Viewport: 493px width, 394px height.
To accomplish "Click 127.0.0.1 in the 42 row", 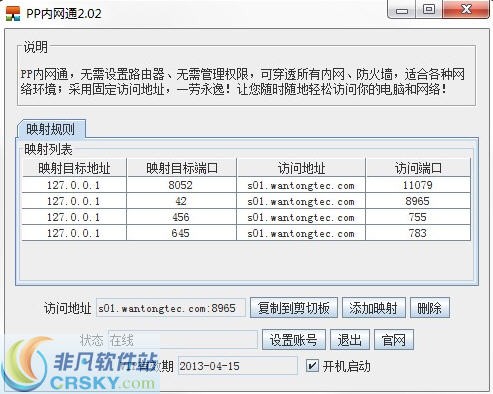I will [74, 201].
